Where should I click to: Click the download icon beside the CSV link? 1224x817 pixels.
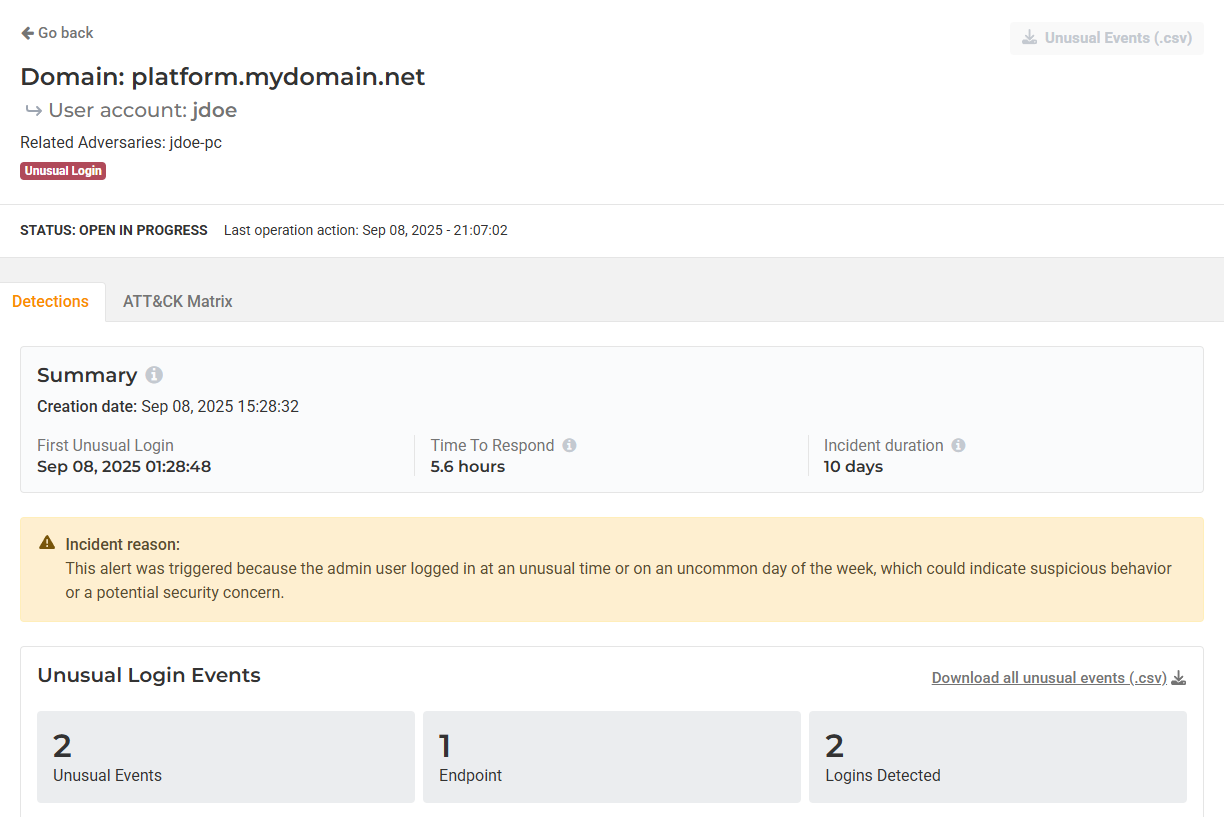(1179, 678)
